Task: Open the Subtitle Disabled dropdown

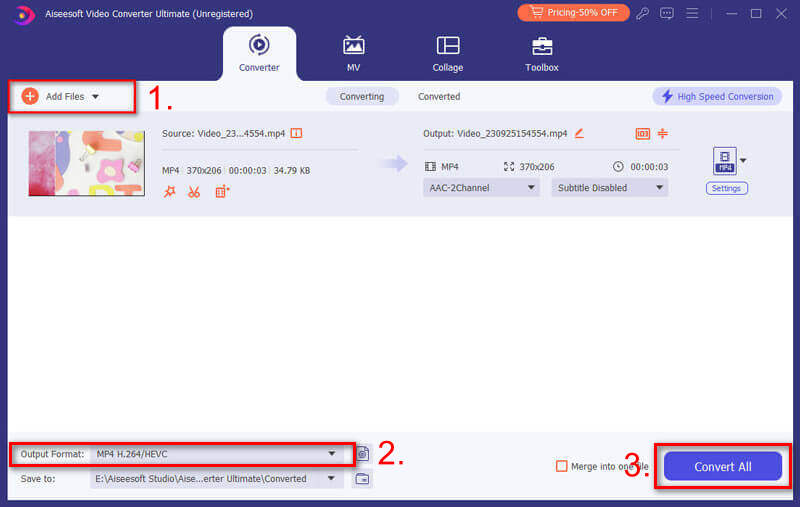Action: pos(610,188)
